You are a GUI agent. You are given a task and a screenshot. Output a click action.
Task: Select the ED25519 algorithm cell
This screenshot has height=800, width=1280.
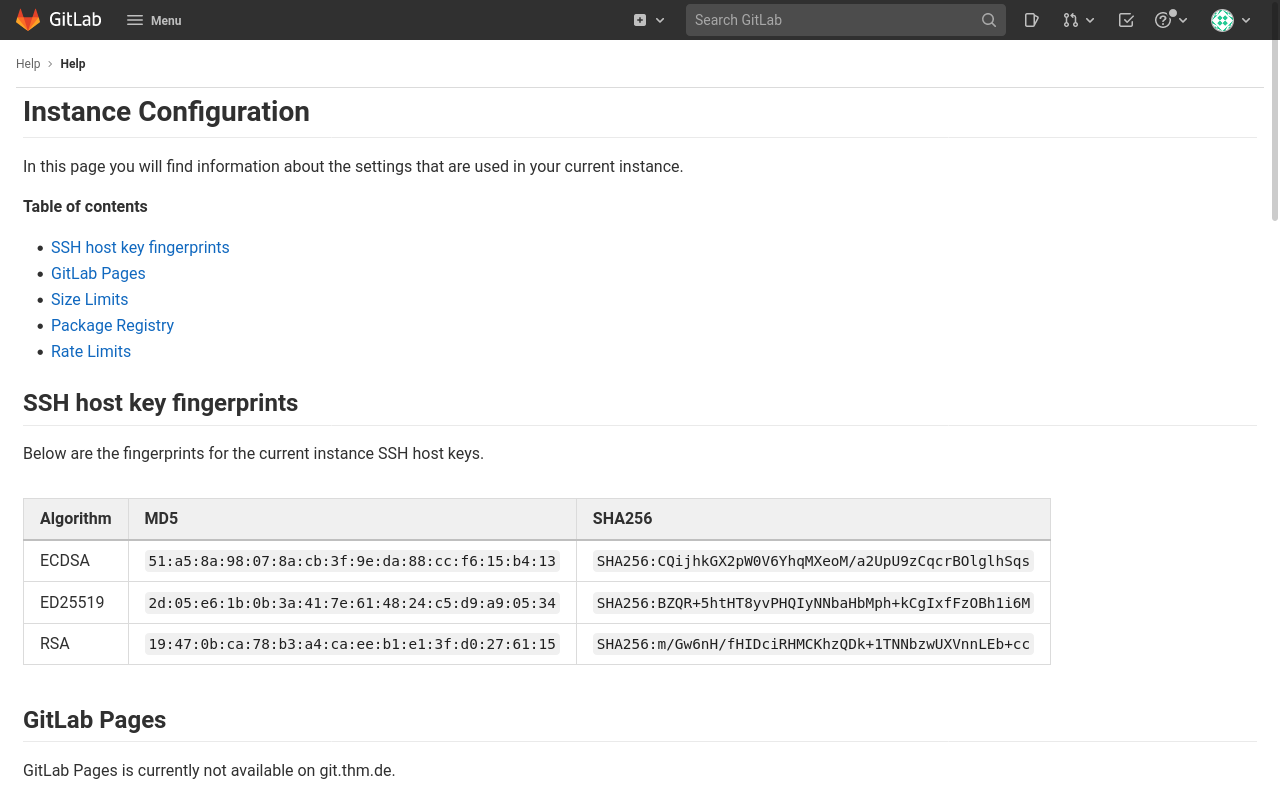(x=76, y=603)
